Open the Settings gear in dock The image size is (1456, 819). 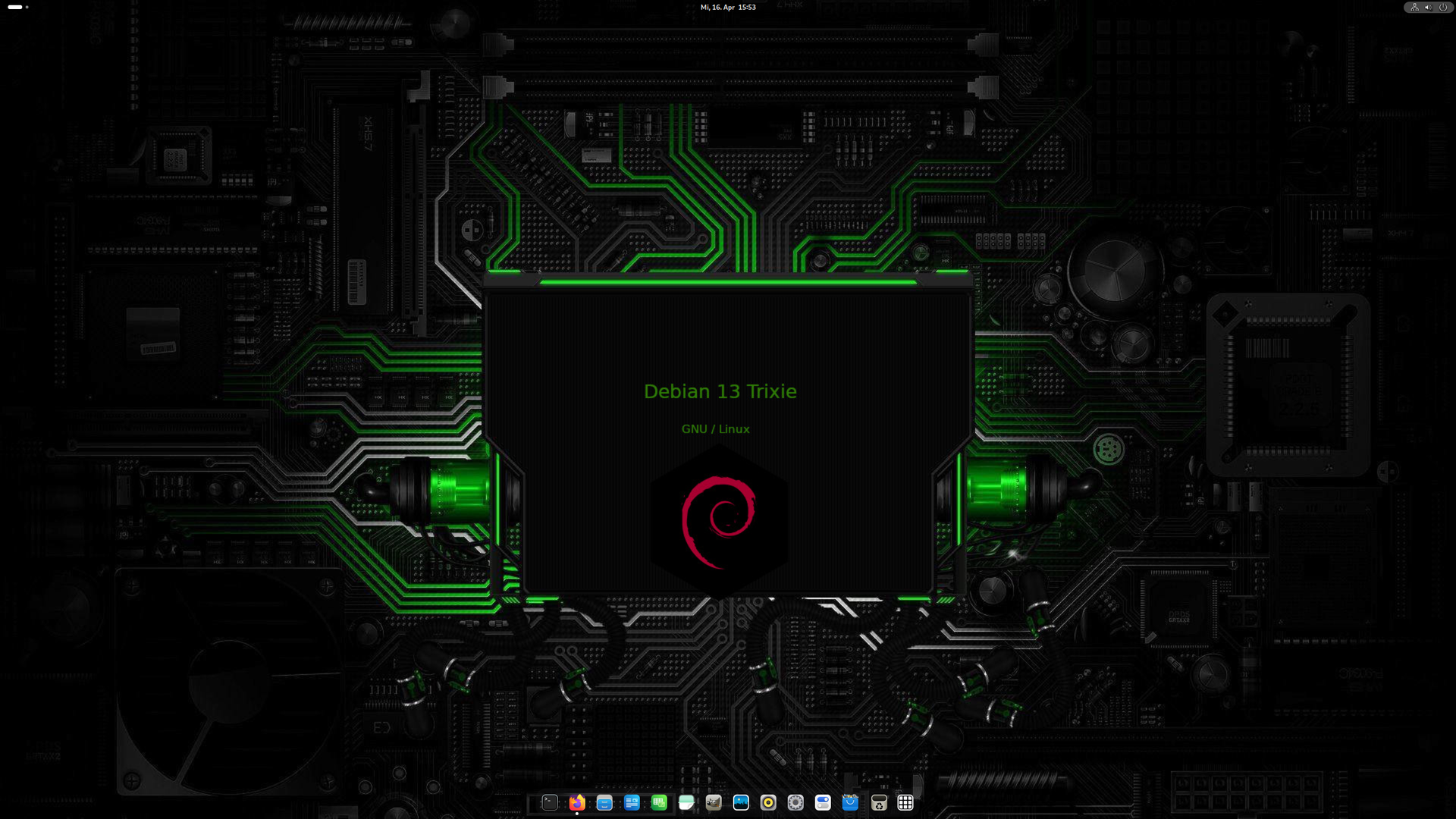[795, 802]
